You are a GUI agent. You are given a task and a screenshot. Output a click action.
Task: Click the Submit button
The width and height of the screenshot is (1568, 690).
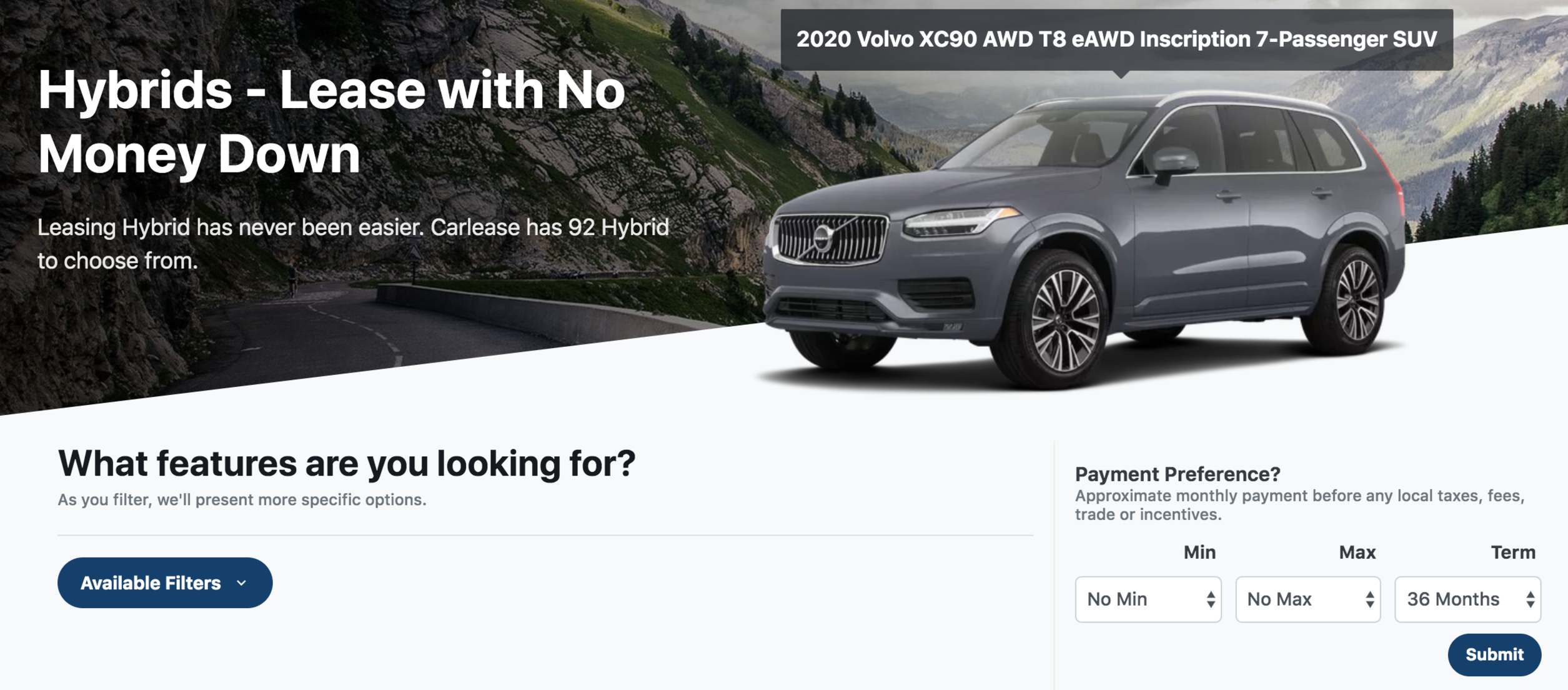point(1494,654)
